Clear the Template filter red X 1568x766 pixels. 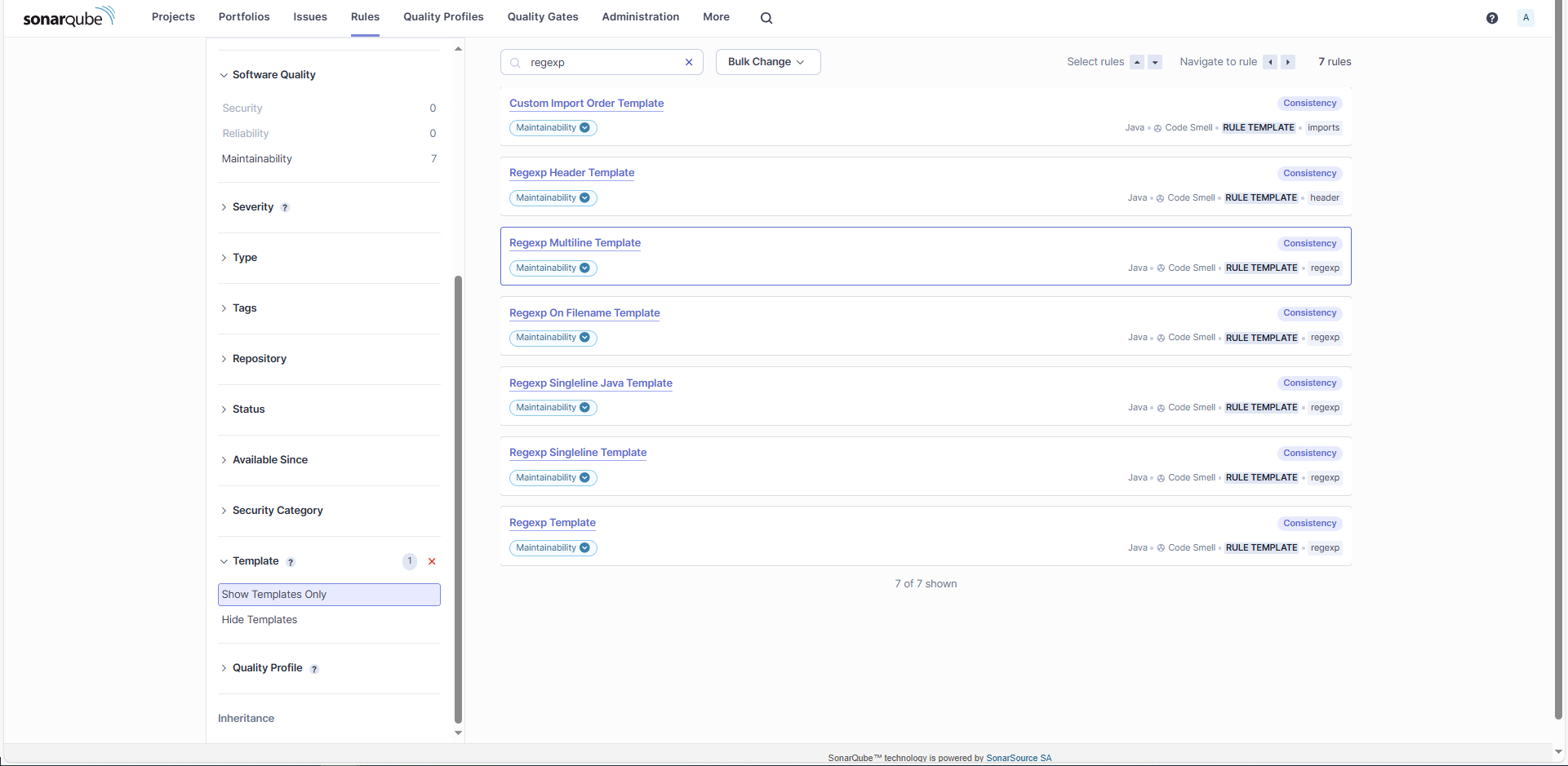tap(432, 561)
